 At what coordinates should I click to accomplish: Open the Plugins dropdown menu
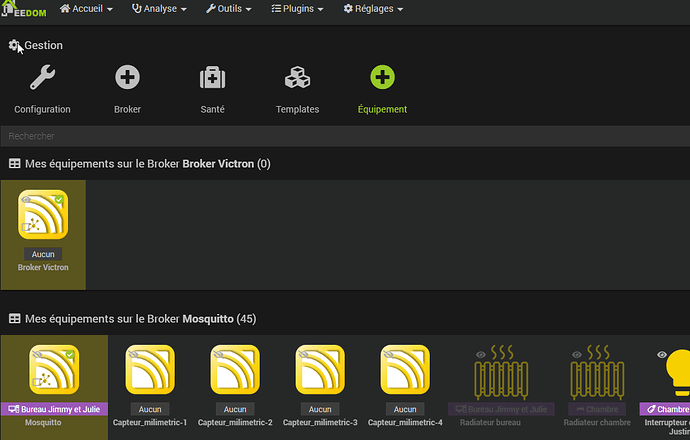pyautogui.click(x=297, y=9)
